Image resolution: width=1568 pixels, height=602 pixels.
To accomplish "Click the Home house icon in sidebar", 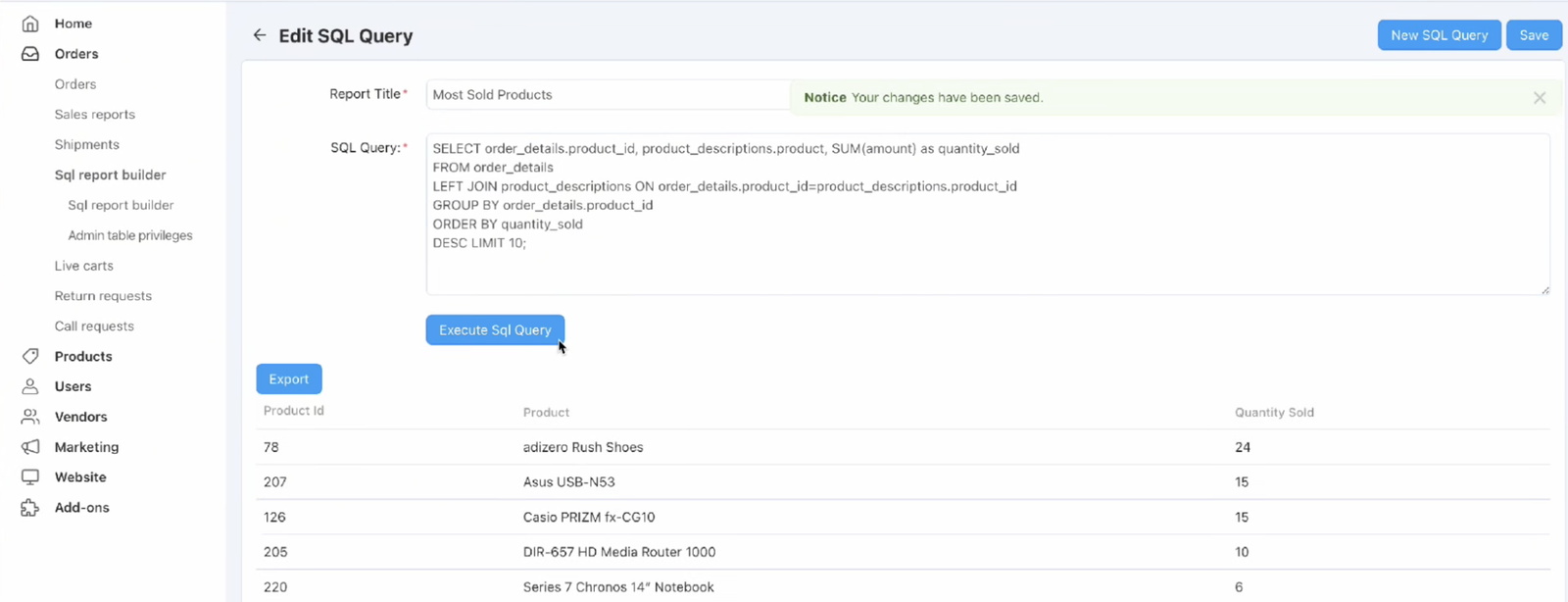I will click(30, 24).
